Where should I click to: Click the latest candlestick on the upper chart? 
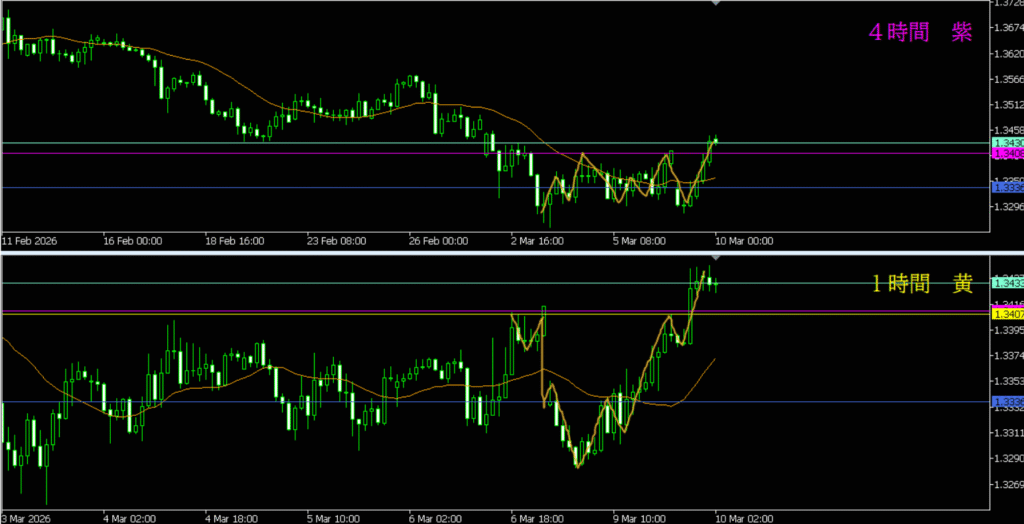pyautogui.click(x=715, y=141)
